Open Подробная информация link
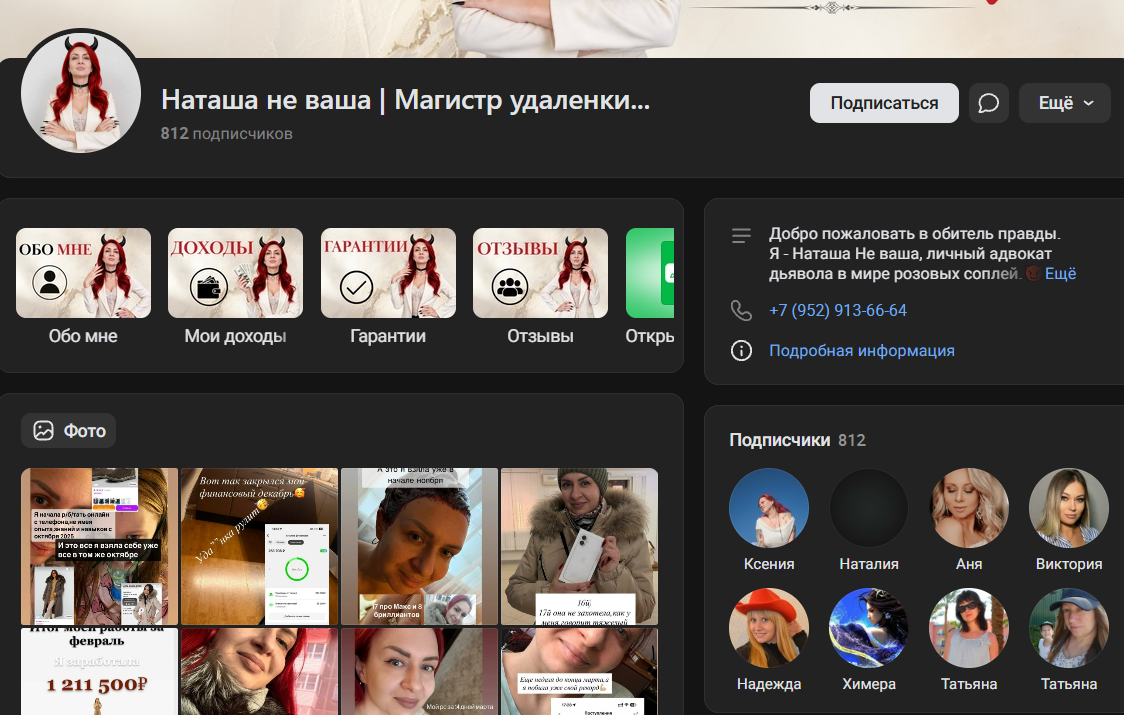The height and width of the screenshot is (715, 1124). [x=862, y=351]
